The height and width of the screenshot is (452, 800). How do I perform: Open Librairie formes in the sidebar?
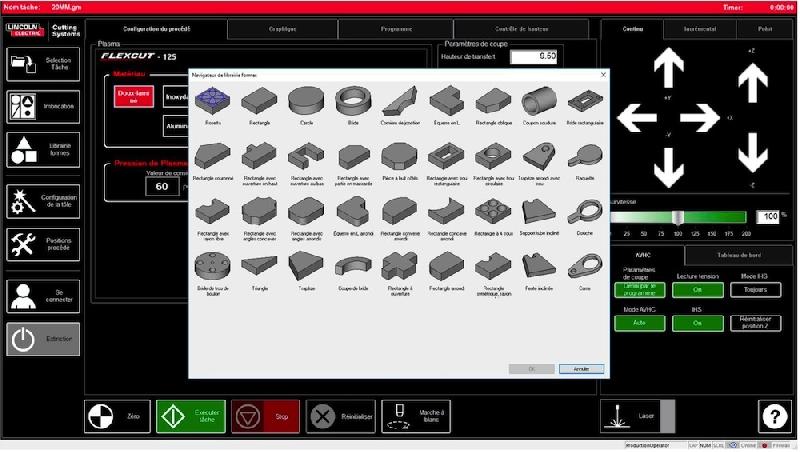tap(44, 150)
